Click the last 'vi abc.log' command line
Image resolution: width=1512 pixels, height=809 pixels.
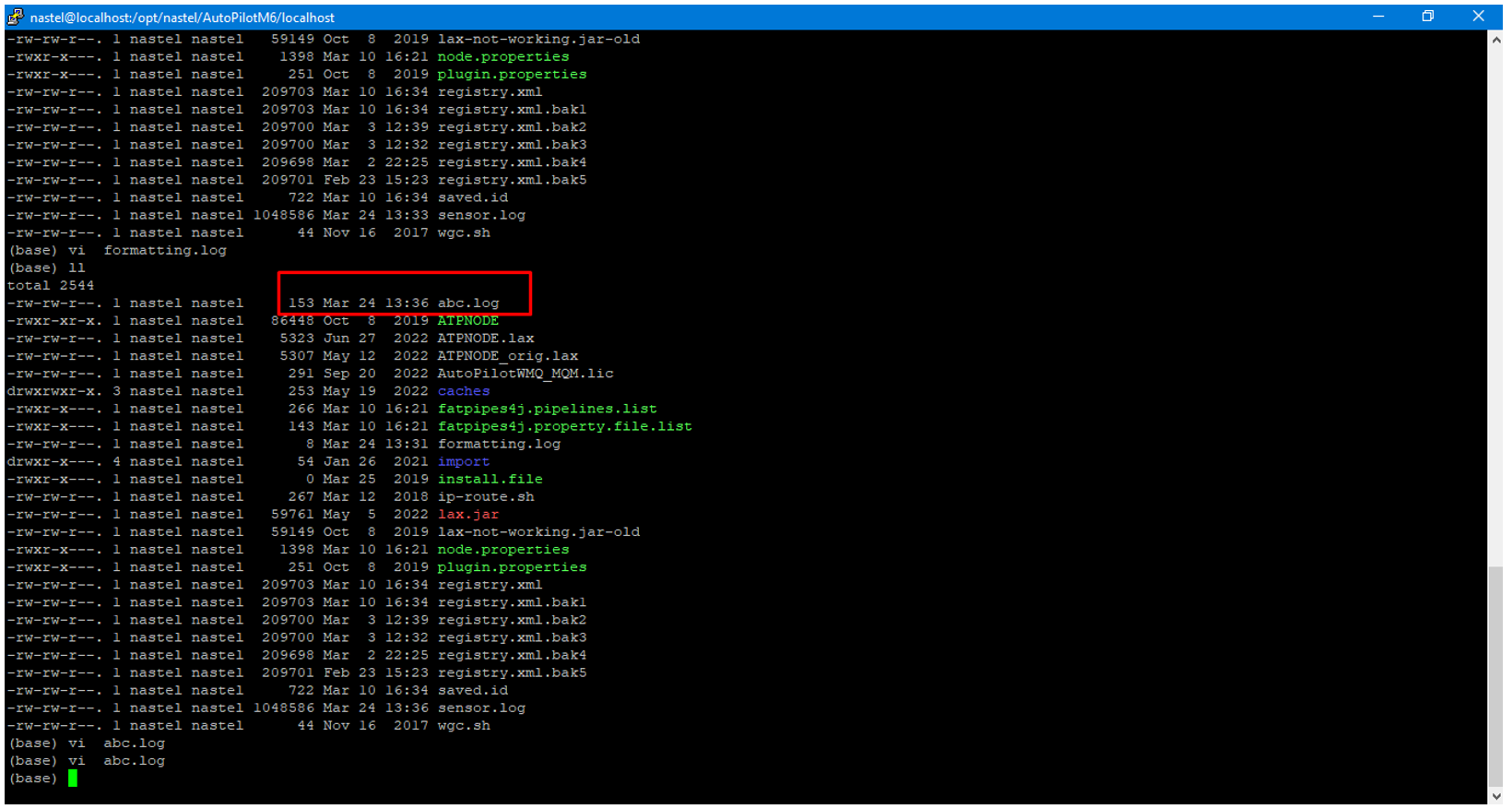click(87, 761)
